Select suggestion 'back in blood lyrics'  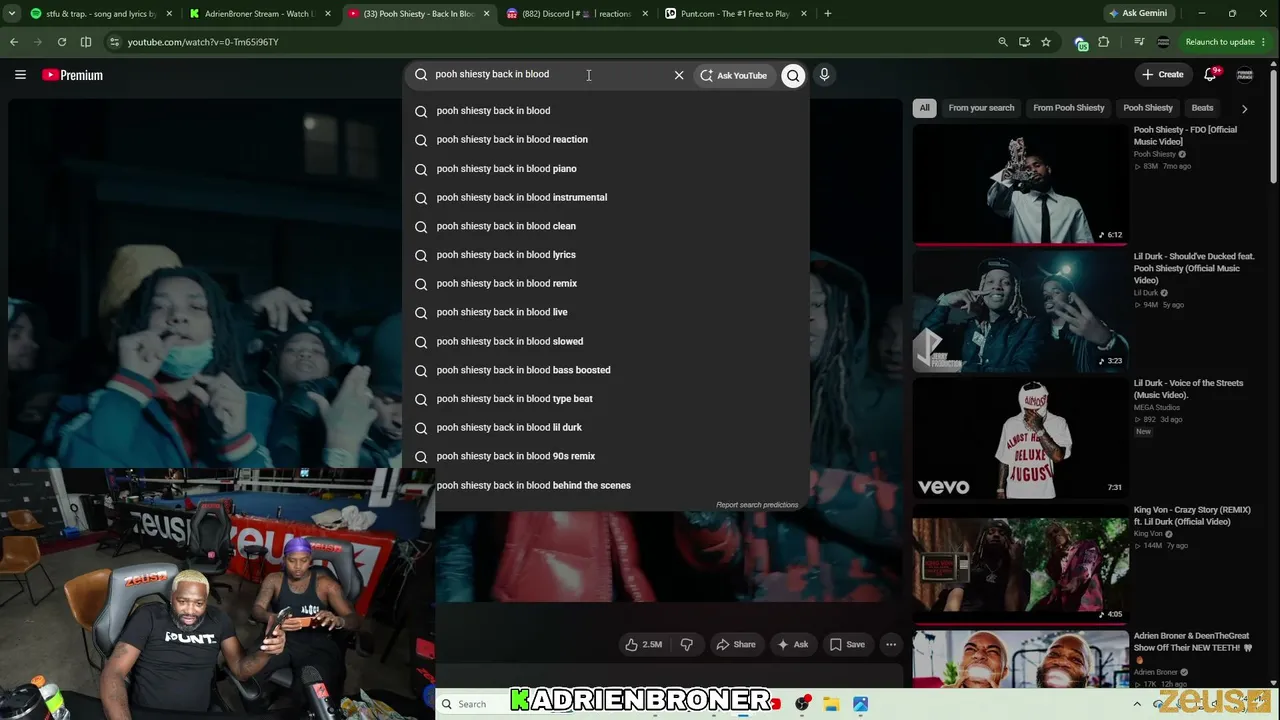pos(606,255)
